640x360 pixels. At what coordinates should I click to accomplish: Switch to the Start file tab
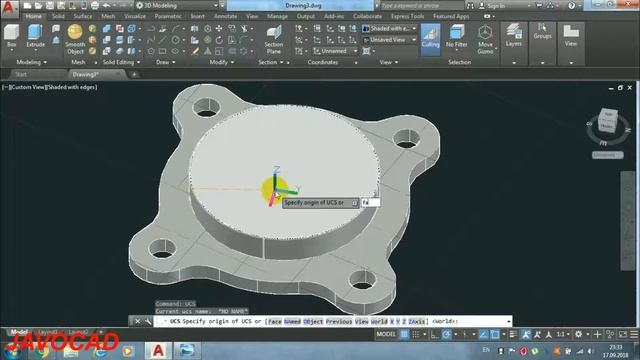pyautogui.click(x=21, y=74)
